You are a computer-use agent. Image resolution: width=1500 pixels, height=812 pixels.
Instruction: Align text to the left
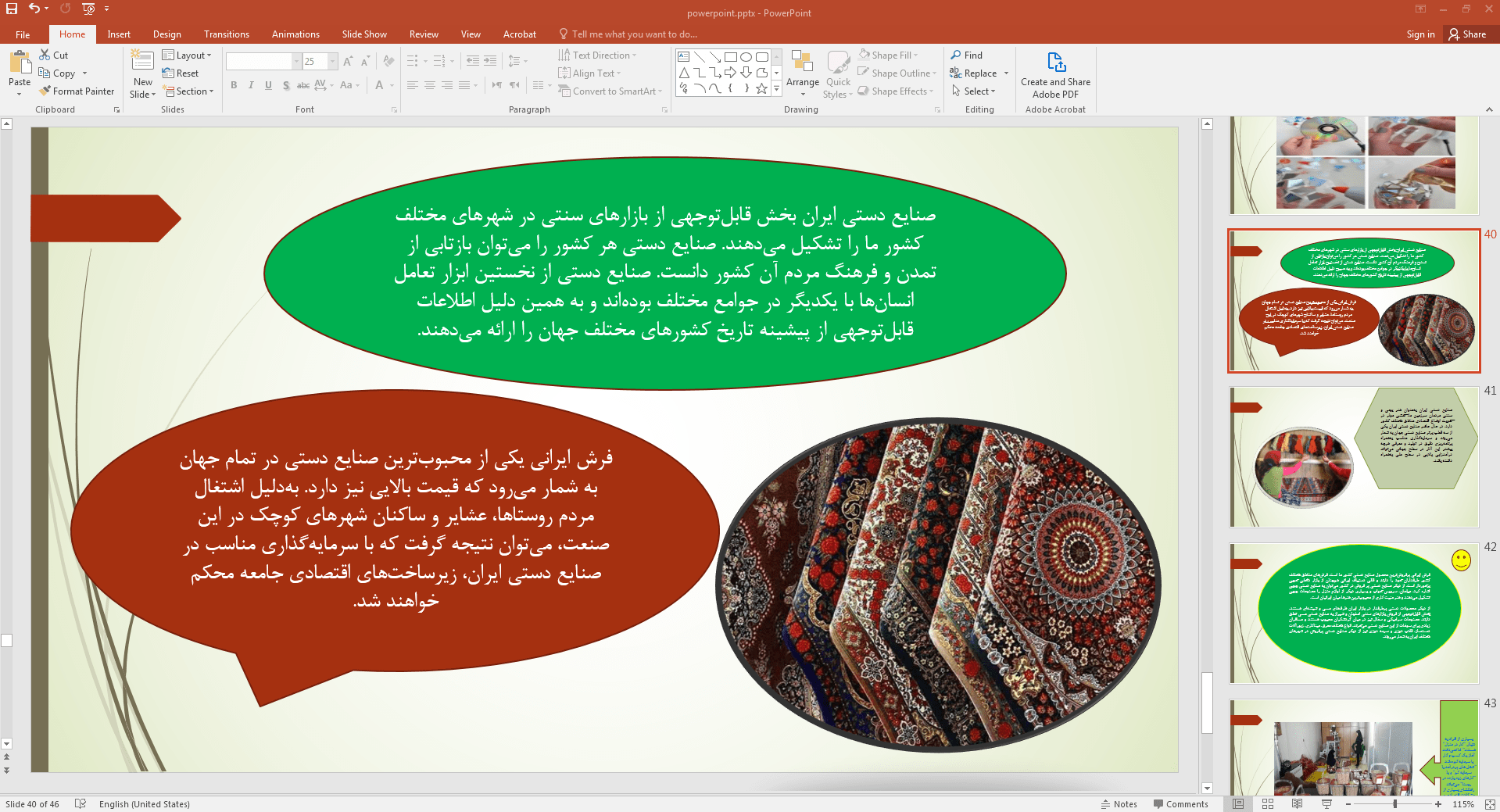413,85
